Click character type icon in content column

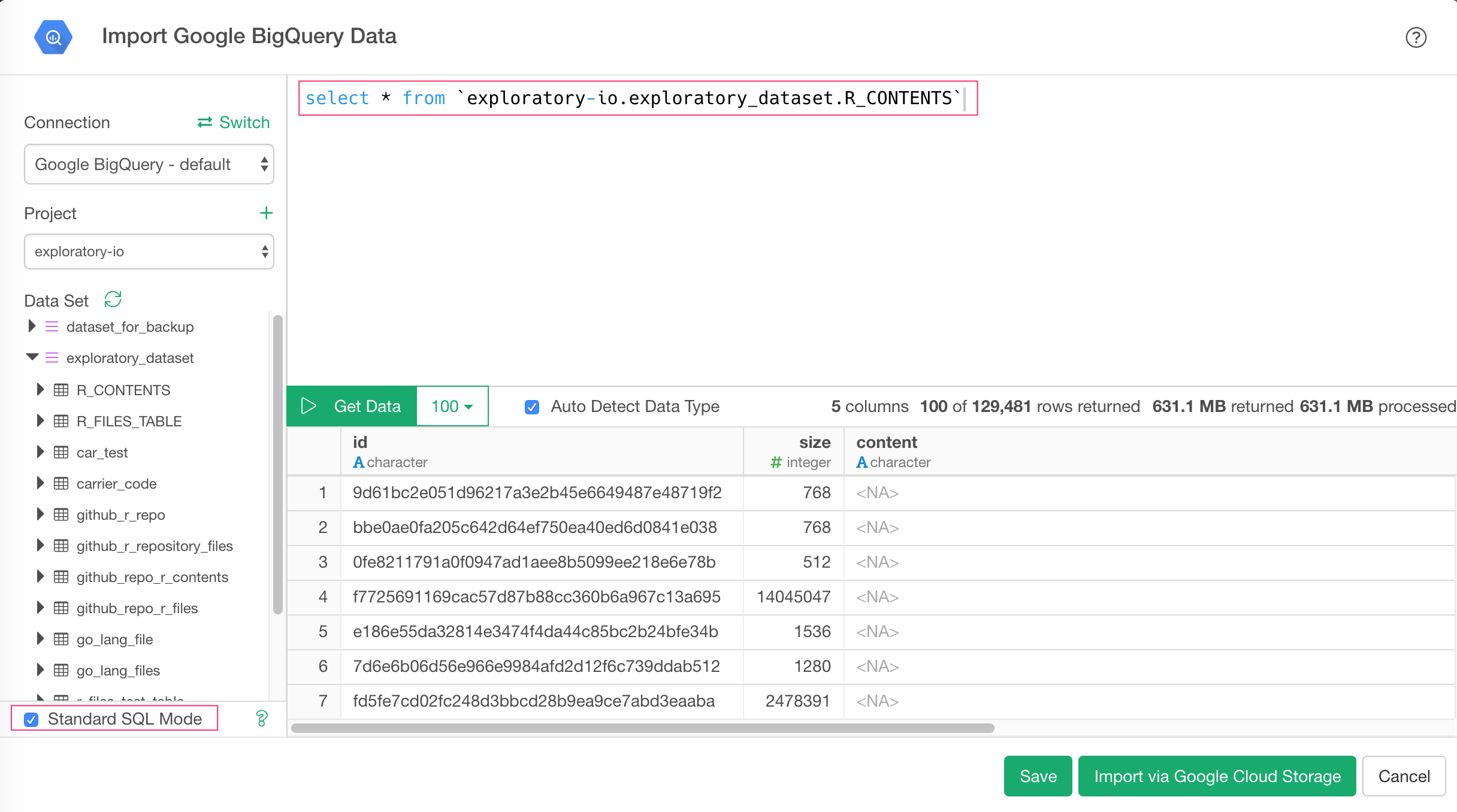(862, 462)
